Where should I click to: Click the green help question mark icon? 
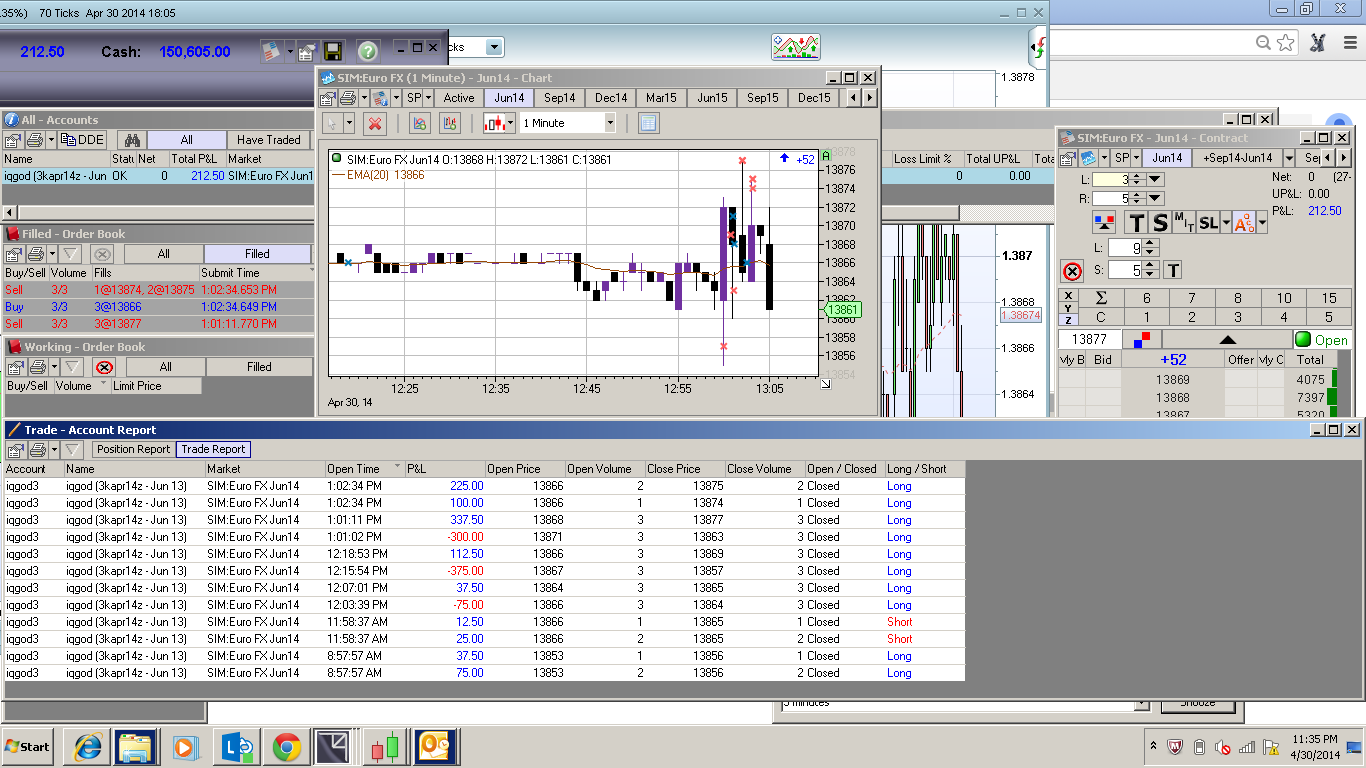(367, 51)
